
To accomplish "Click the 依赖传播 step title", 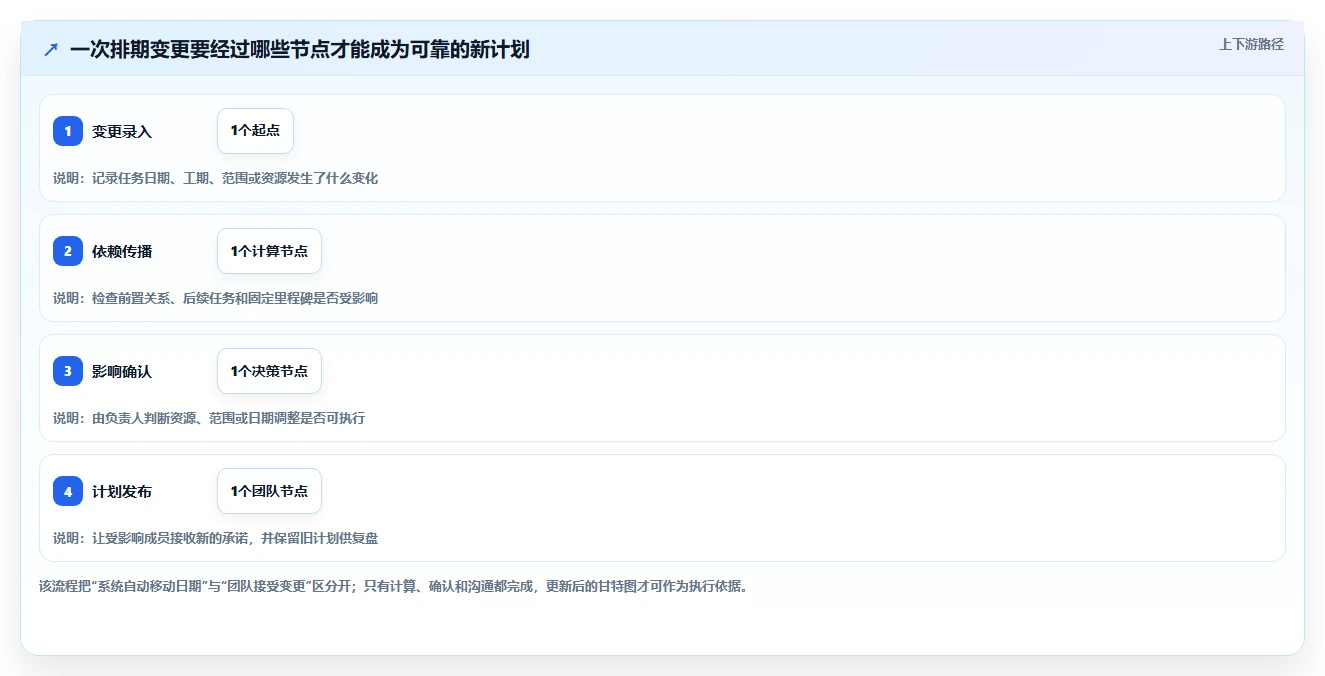I will pyautogui.click(x=122, y=251).
